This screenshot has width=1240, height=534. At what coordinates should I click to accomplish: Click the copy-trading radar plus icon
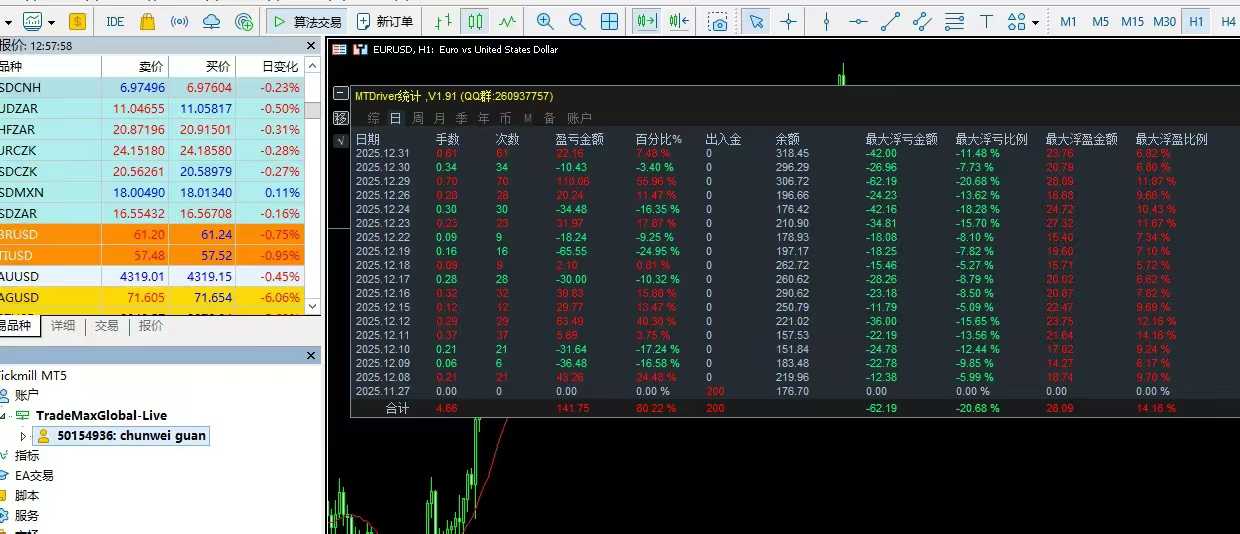coord(243,21)
